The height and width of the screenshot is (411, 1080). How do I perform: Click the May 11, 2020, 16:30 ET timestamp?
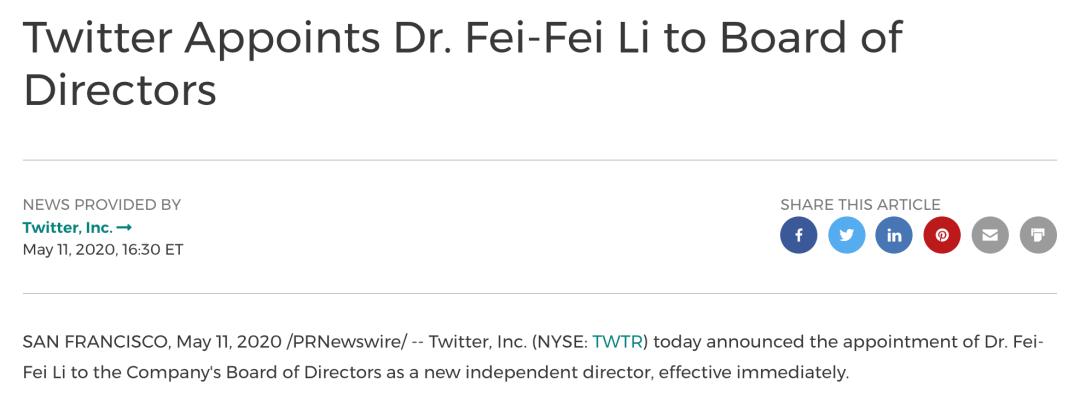click(103, 249)
